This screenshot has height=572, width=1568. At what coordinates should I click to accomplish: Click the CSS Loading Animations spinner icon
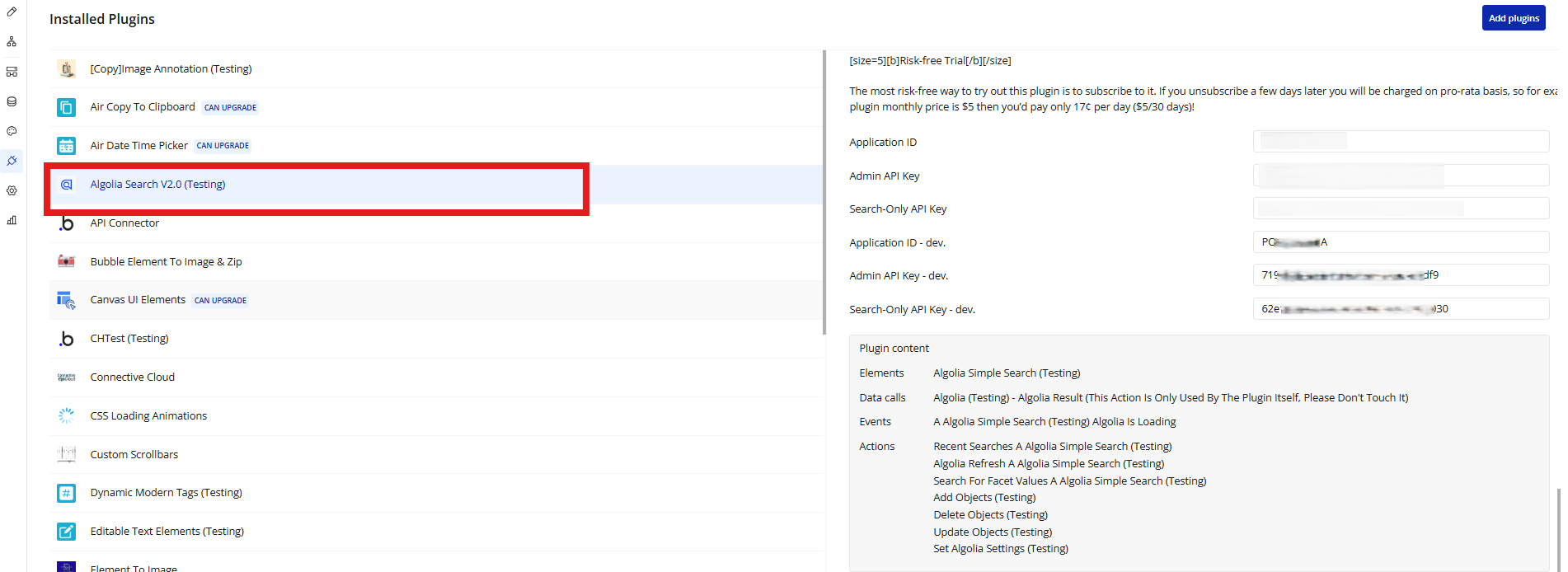(67, 415)
